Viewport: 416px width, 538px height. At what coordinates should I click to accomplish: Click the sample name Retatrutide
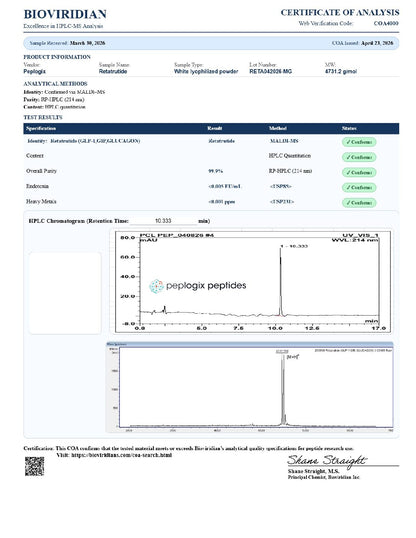113,71
